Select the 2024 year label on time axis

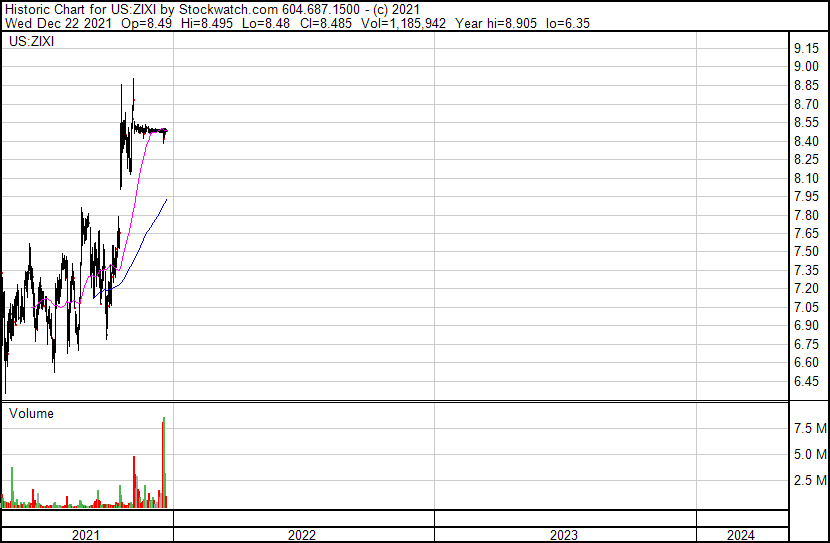741,535
